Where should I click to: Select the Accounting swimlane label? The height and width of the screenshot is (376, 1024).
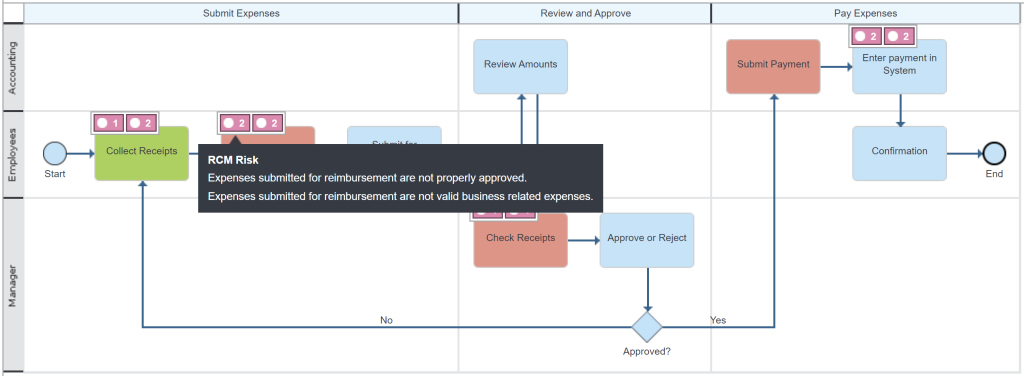pos(12,67)
